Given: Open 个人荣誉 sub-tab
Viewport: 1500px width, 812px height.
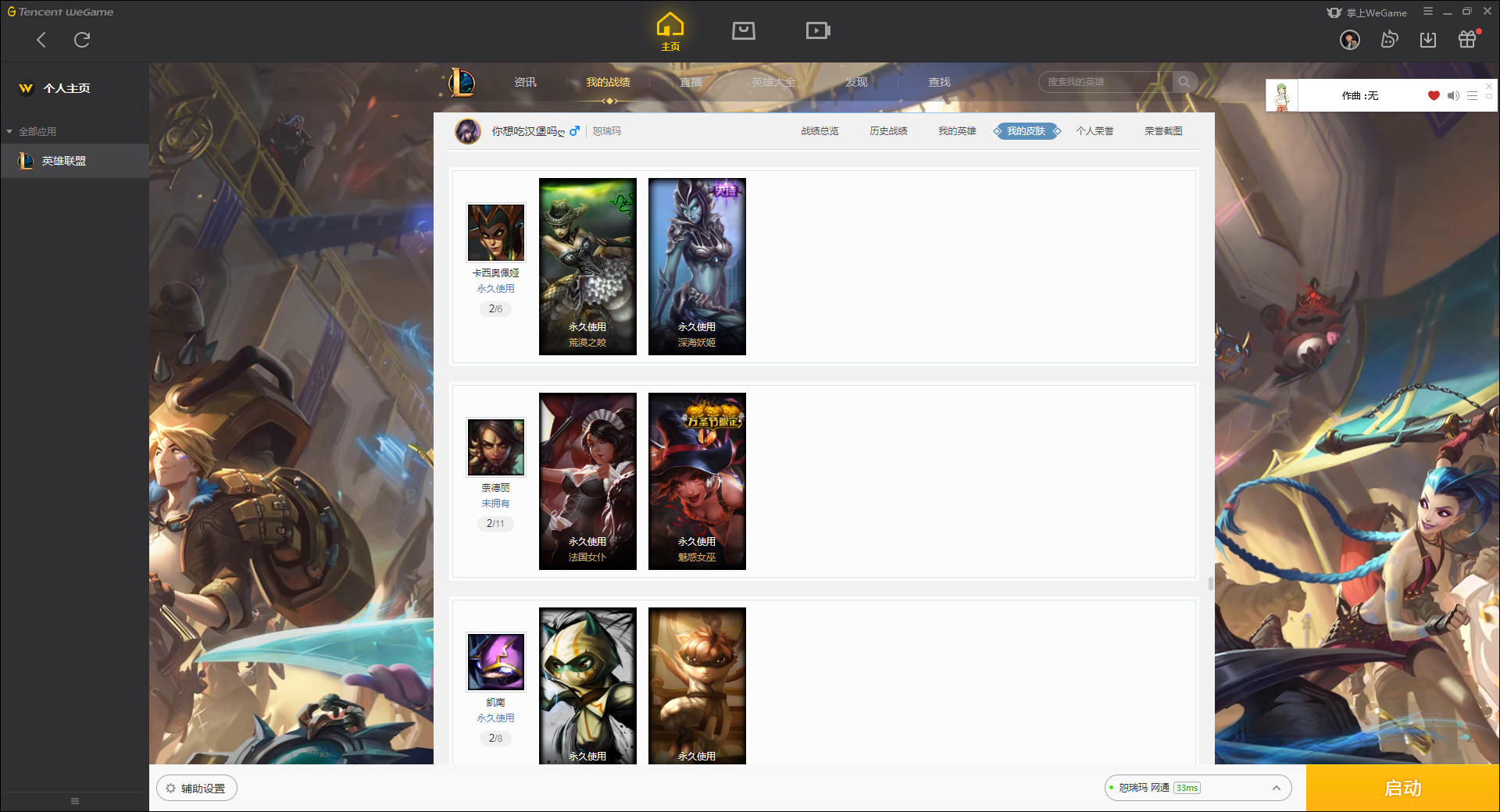Looking at the screenshot, I should click(1095, 131).
